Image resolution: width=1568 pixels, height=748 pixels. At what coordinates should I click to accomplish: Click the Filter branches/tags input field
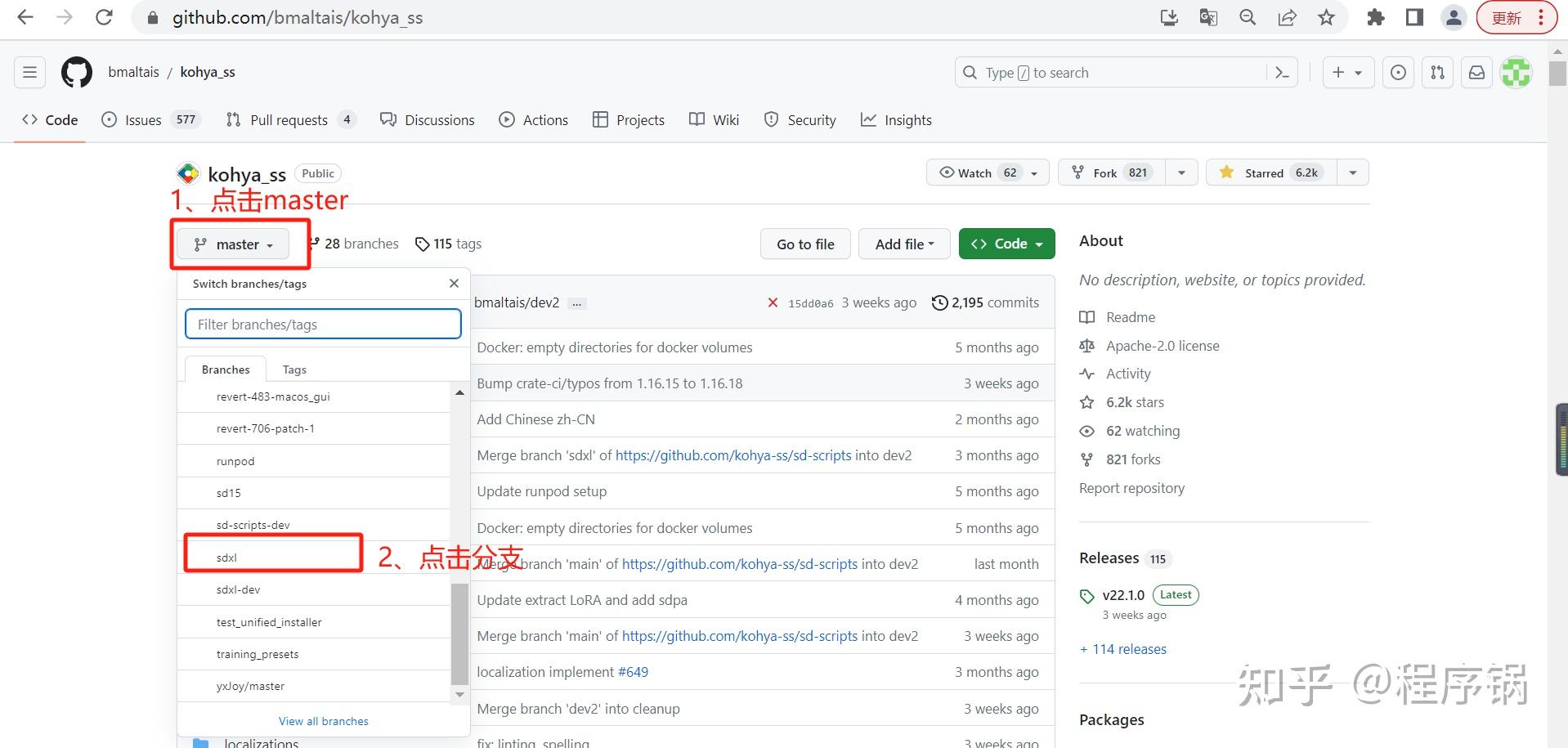[x=322, y=324]
